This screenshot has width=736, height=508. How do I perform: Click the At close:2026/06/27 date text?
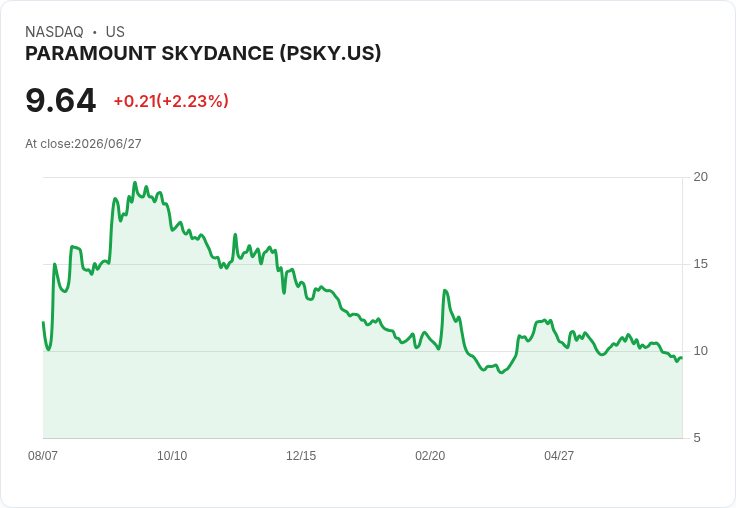(x=83, y=144)
